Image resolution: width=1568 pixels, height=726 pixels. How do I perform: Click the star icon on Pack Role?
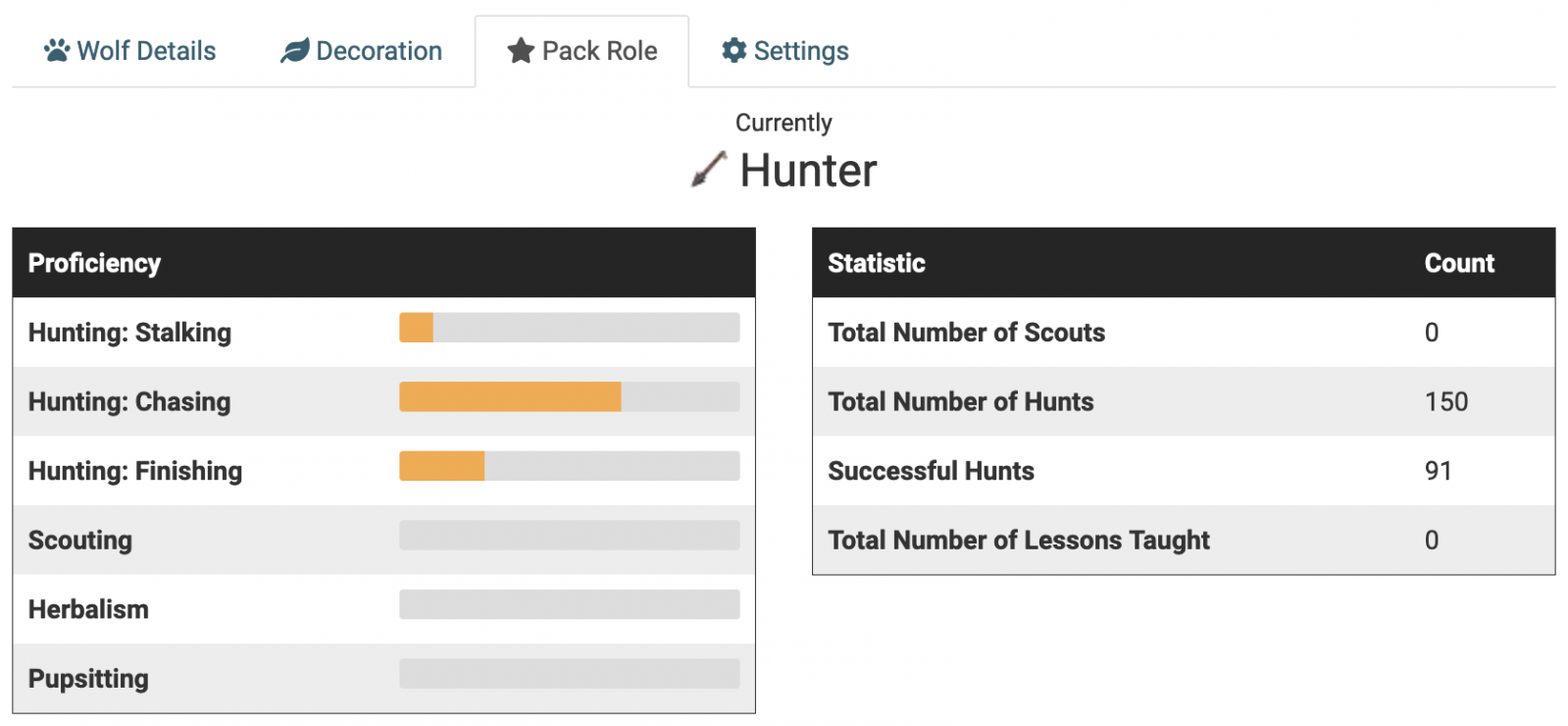[521, 50]
